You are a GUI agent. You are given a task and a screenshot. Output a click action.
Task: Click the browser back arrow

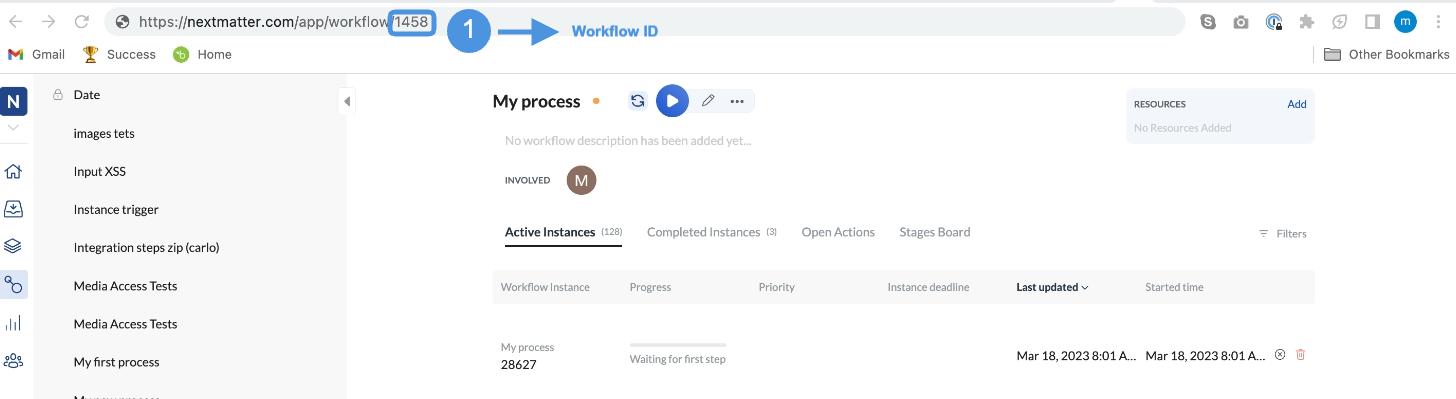click(15, 21)
